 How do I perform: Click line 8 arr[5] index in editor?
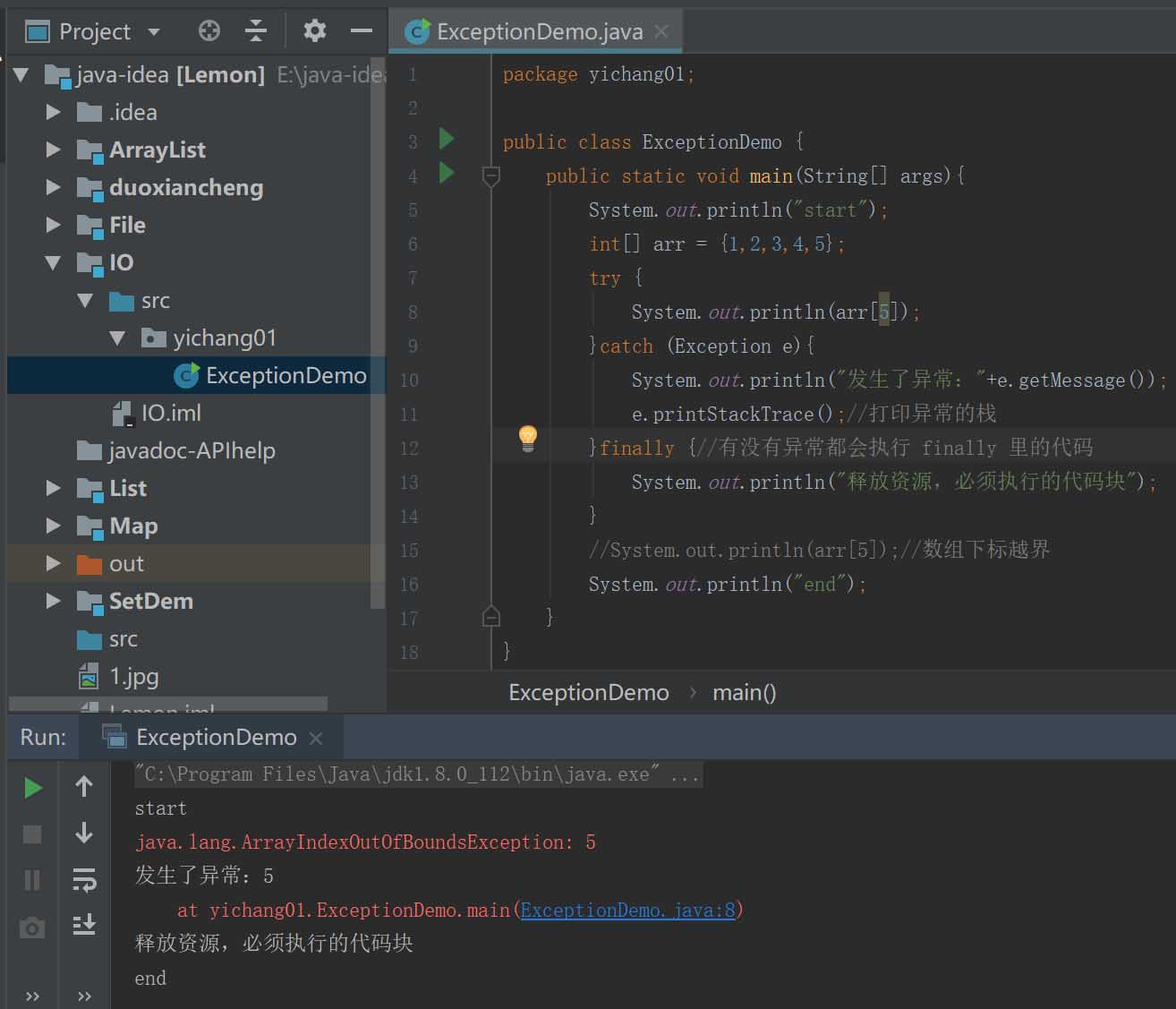pos(884,312)
